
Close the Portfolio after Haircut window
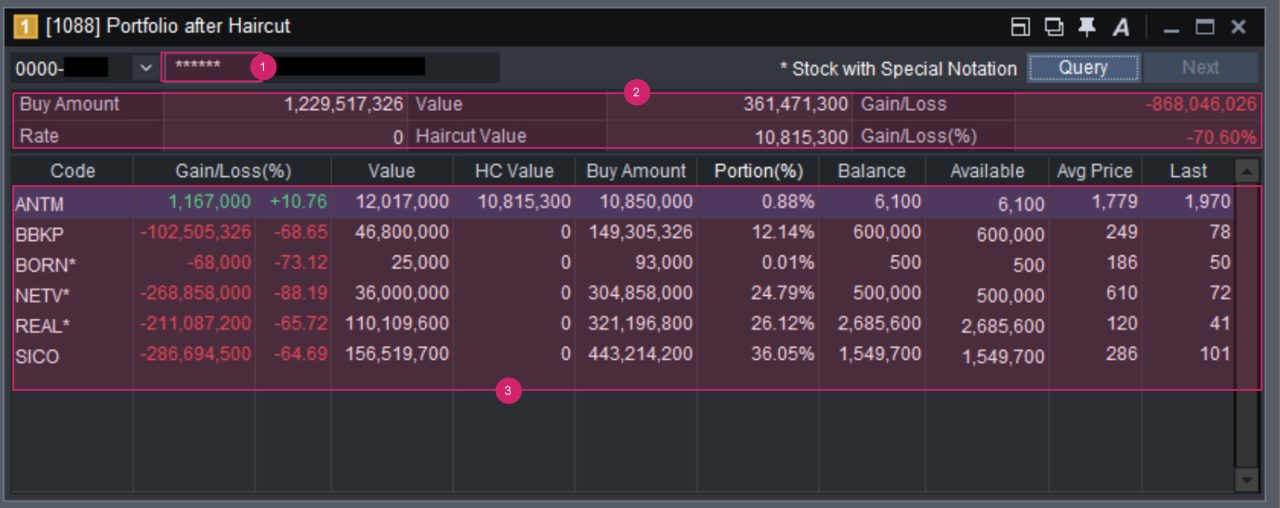1238,27
